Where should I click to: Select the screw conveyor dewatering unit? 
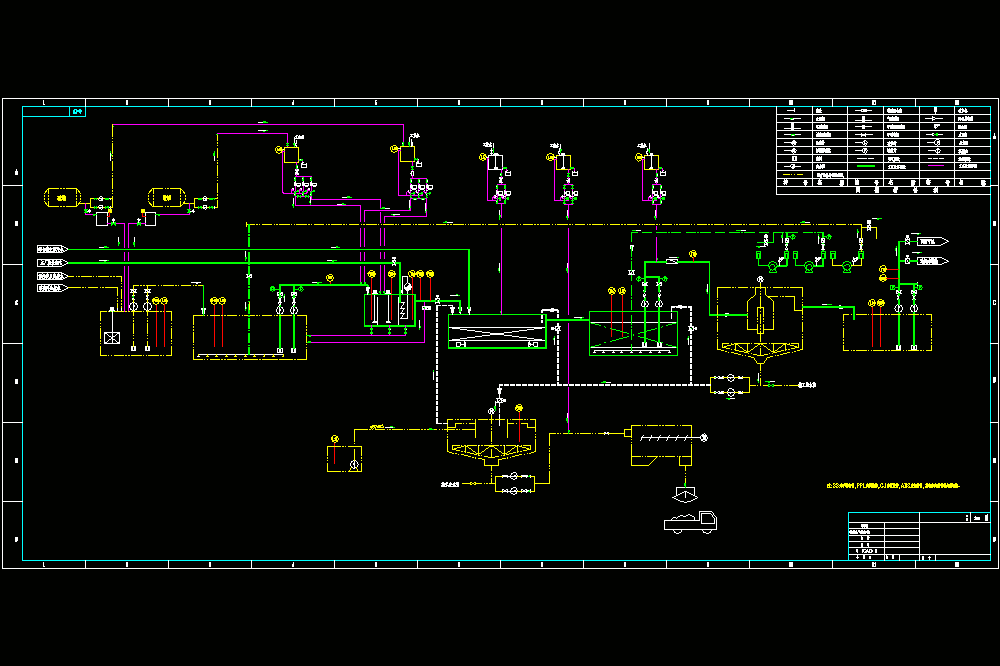661,445
